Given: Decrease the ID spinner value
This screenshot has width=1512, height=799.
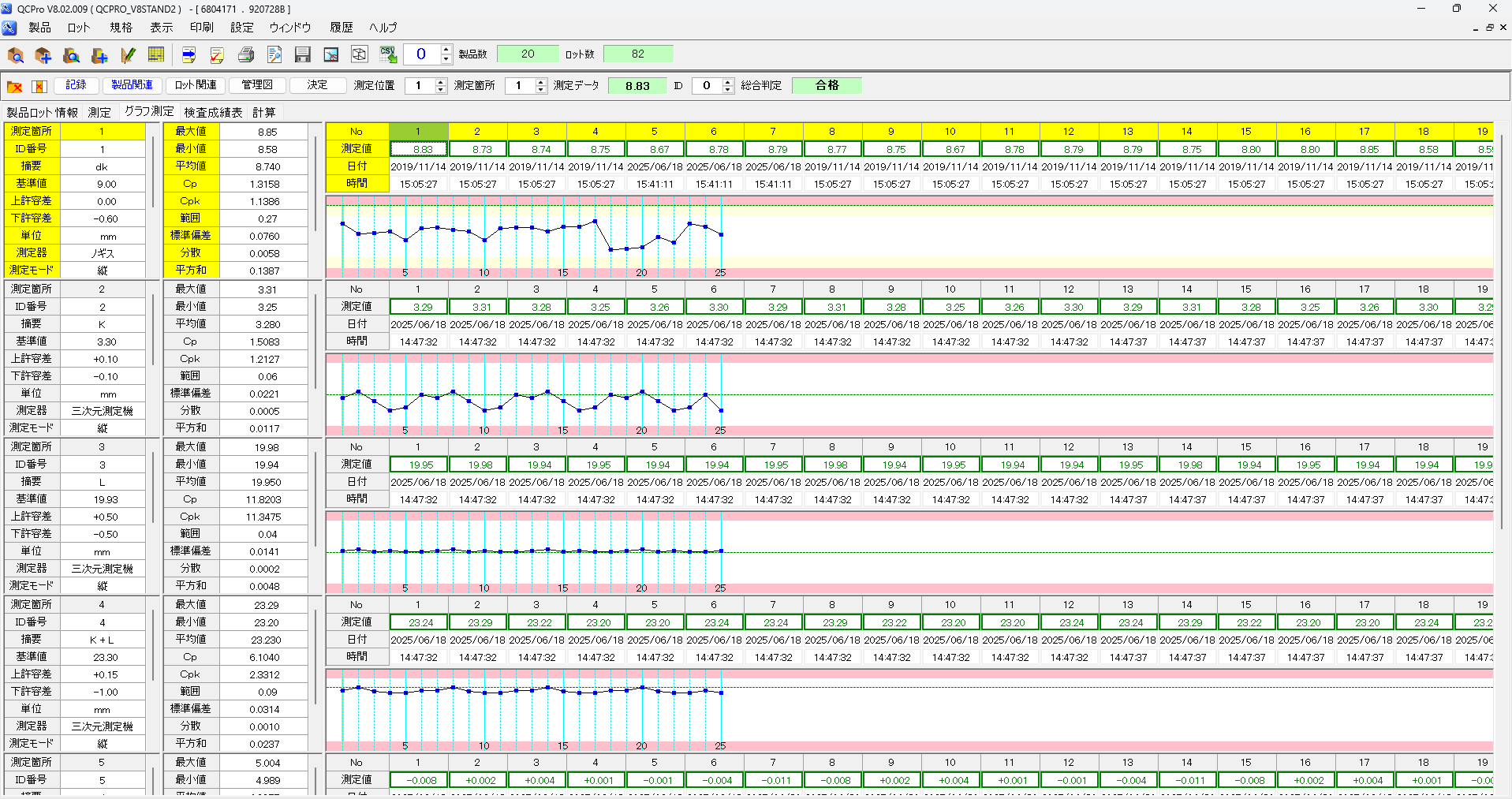Looking at the screenshot, I should (728, 89).
